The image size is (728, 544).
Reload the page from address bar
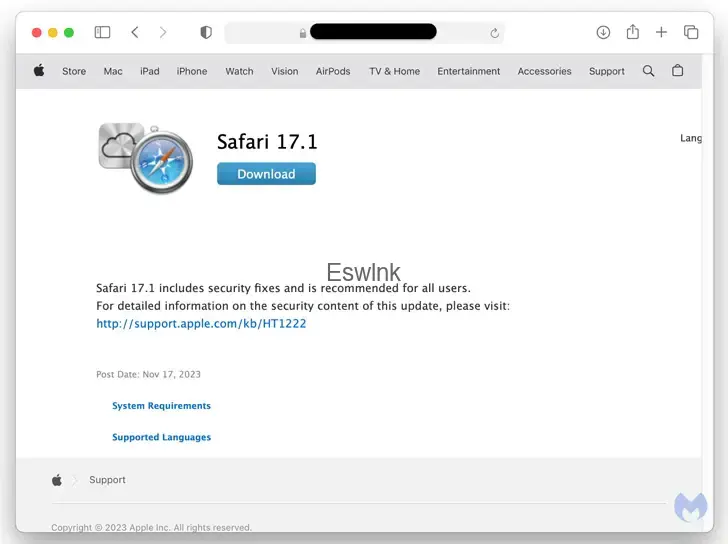point(494,33)
